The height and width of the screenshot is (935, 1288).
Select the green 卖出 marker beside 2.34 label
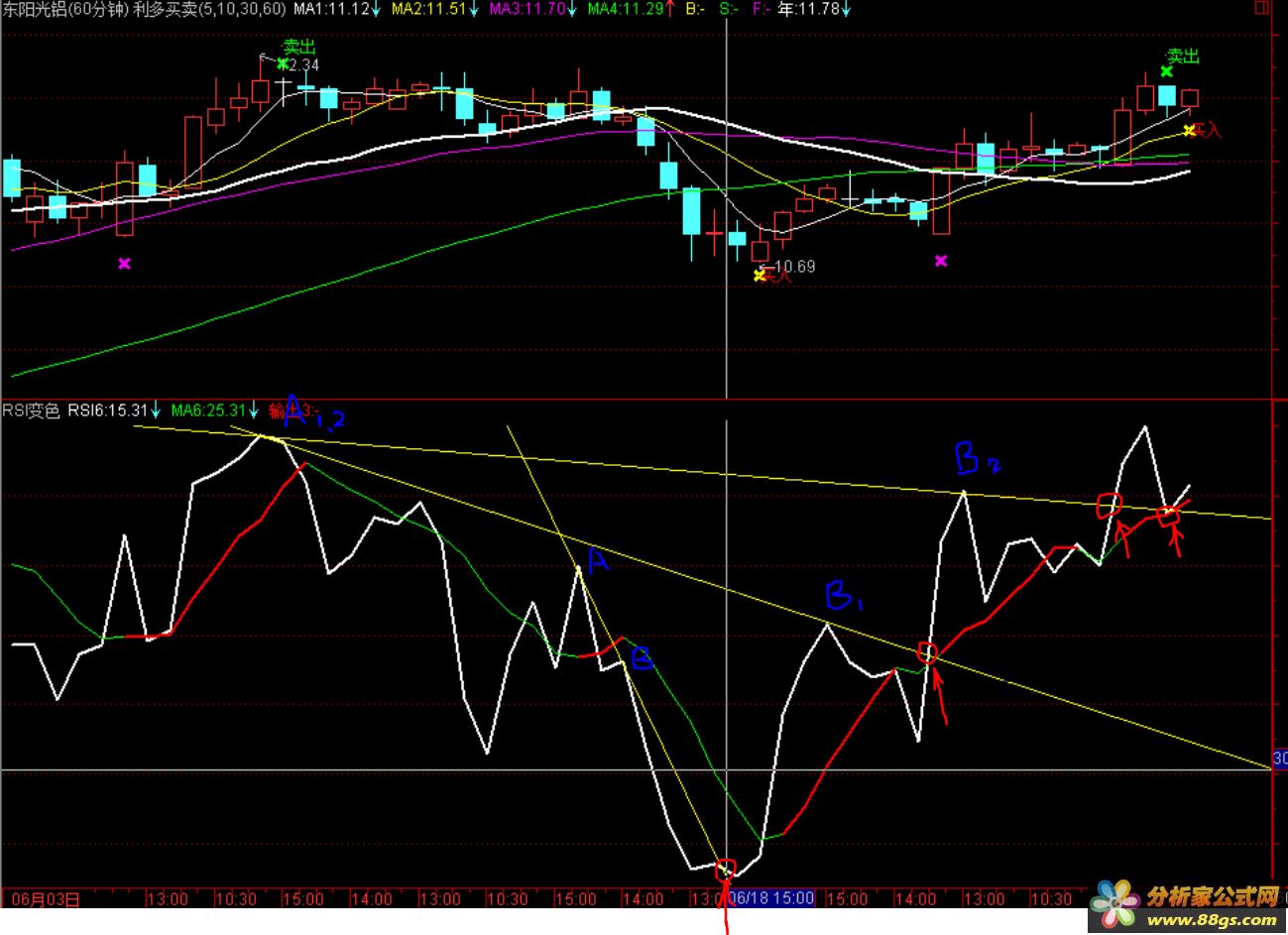[x=284, y=64]
